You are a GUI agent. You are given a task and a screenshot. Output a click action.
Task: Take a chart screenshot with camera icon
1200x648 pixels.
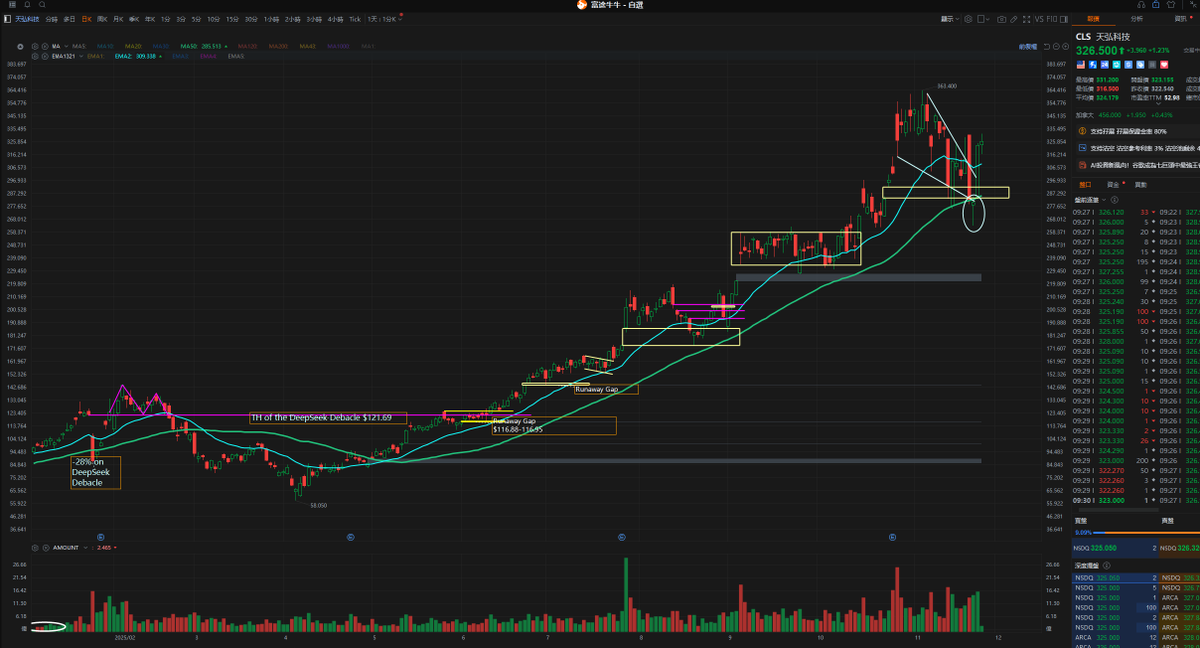point(1001,19)
